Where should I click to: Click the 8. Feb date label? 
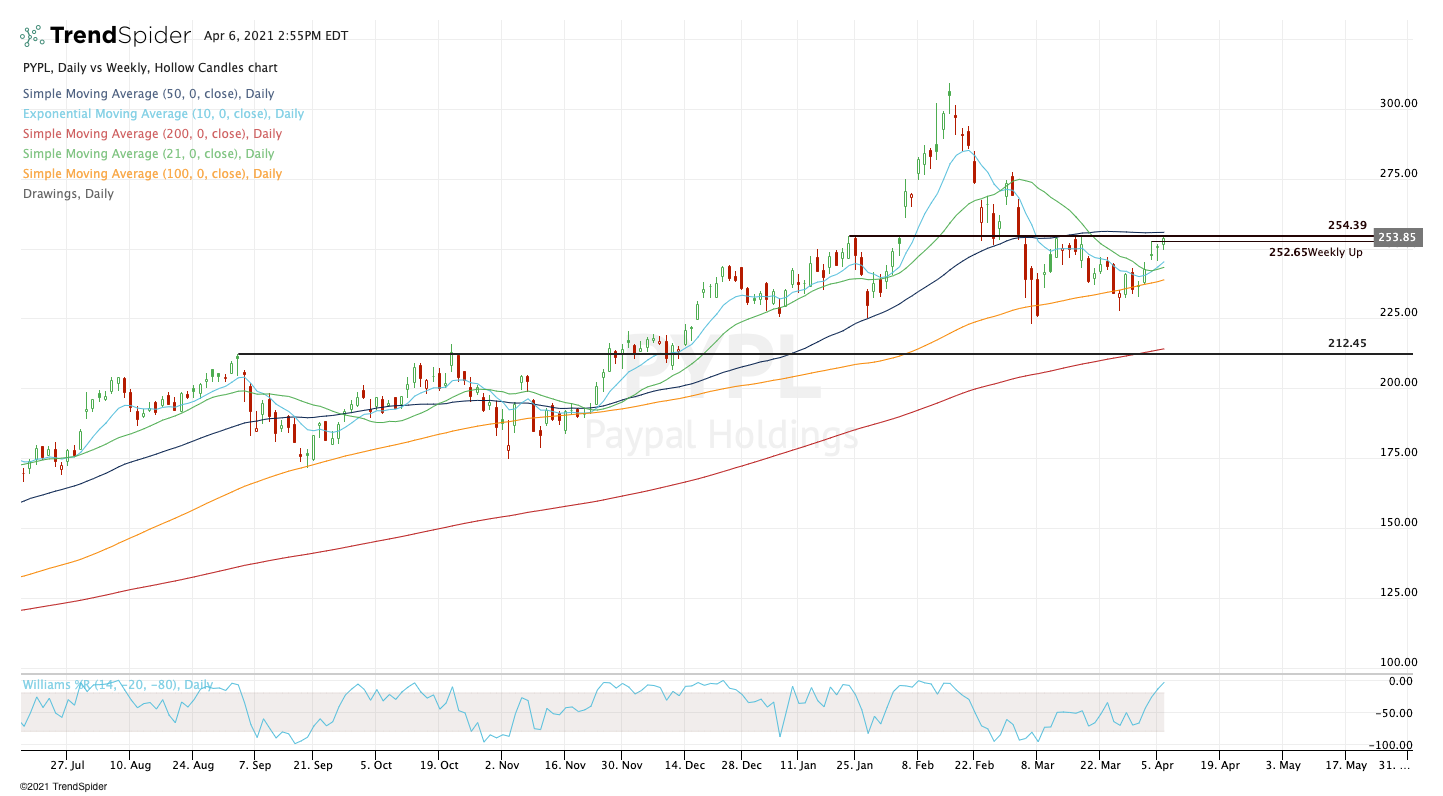916,765
